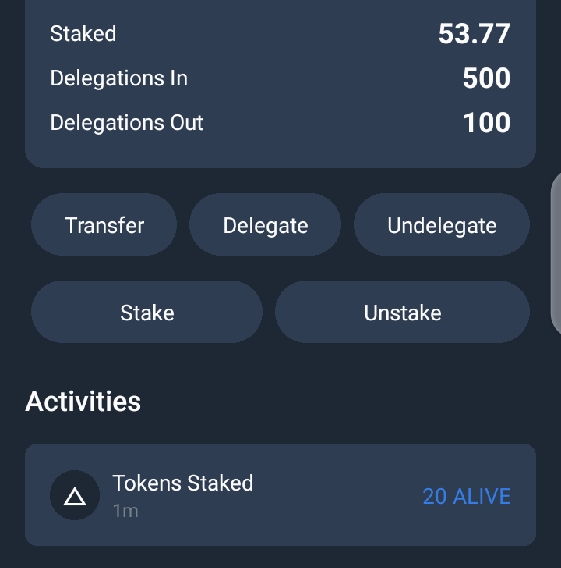Image resolution: width=561 pixels, height=568 pixels.
Task: Click the dark circle around the triangle icon
Action: click(75, 495)
